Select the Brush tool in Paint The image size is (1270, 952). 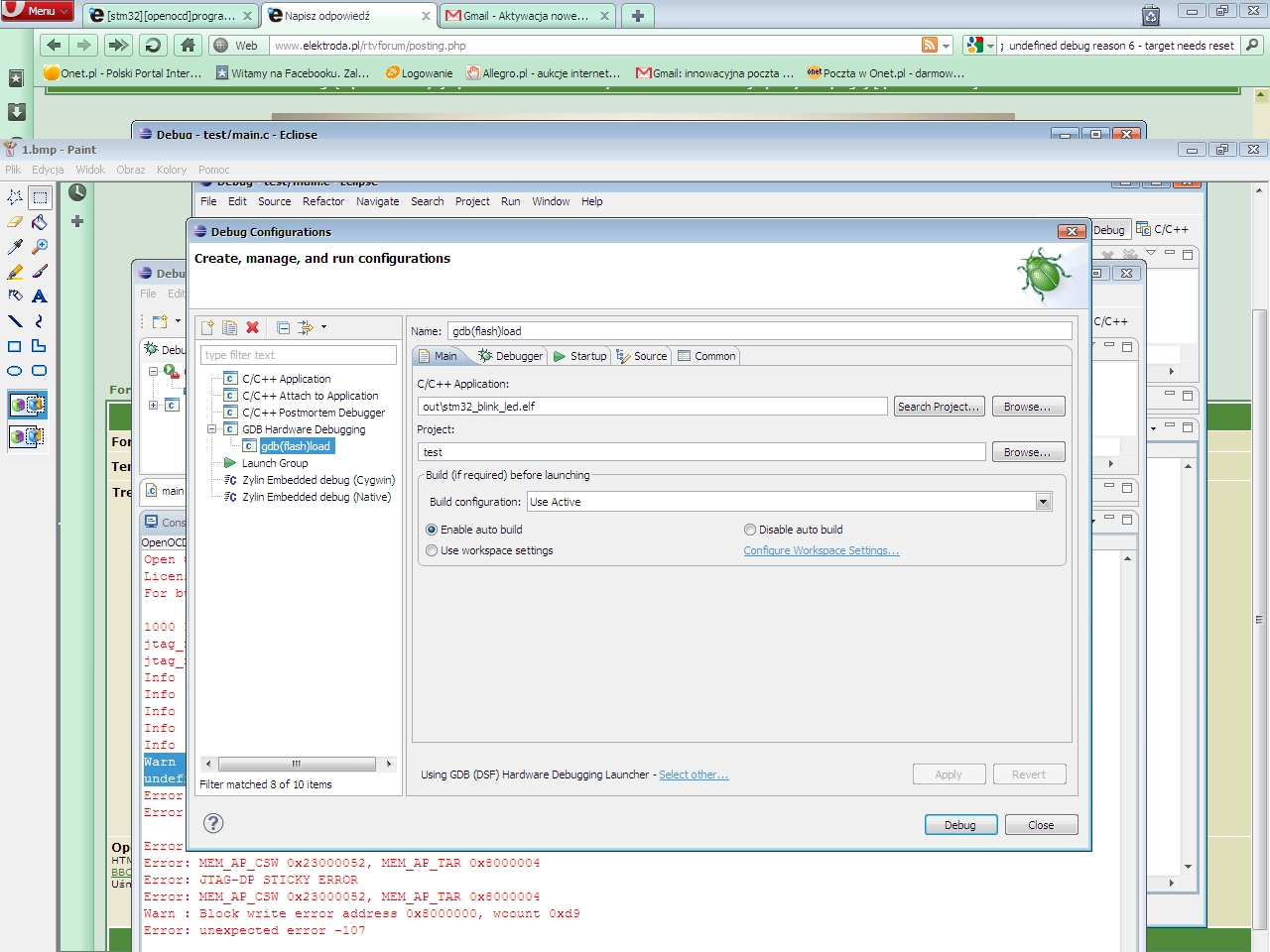click(40, 272)
